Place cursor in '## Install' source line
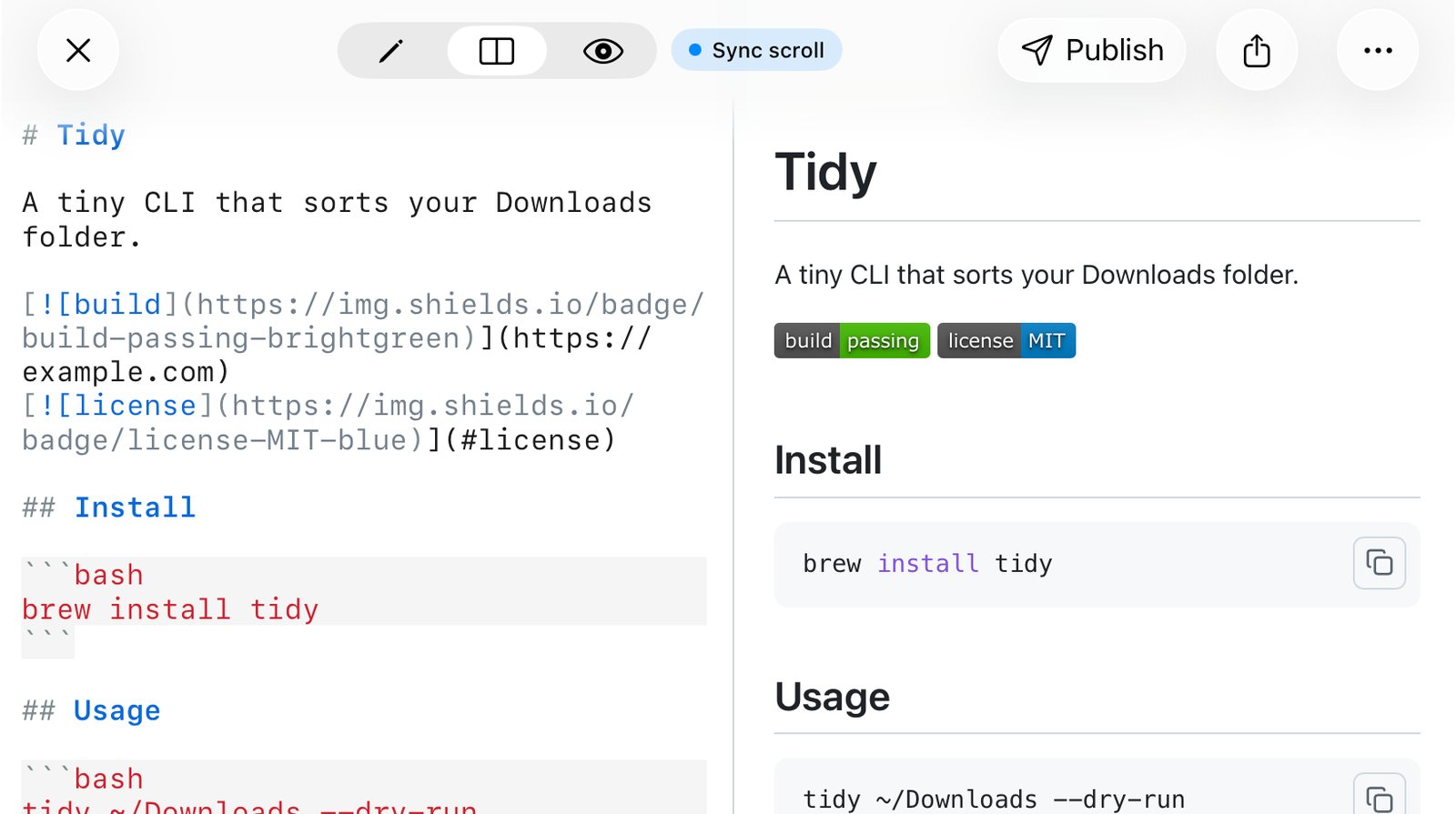This screenshot has height=814, width=1456. 108,507
